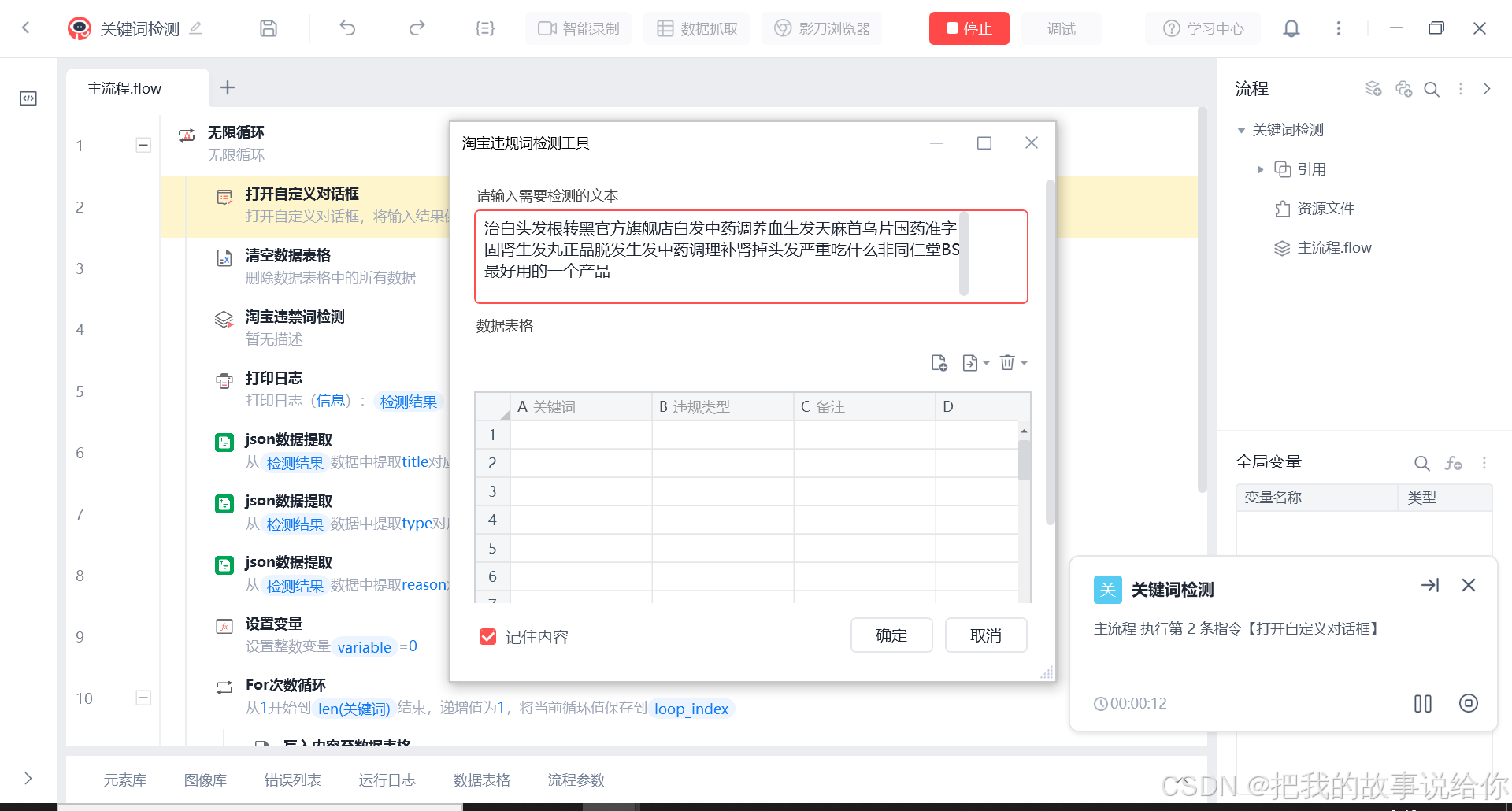This screenshot has width=1512, height=811.
Task: Select column header B 违规类型
Action: (x=723, y=406)
